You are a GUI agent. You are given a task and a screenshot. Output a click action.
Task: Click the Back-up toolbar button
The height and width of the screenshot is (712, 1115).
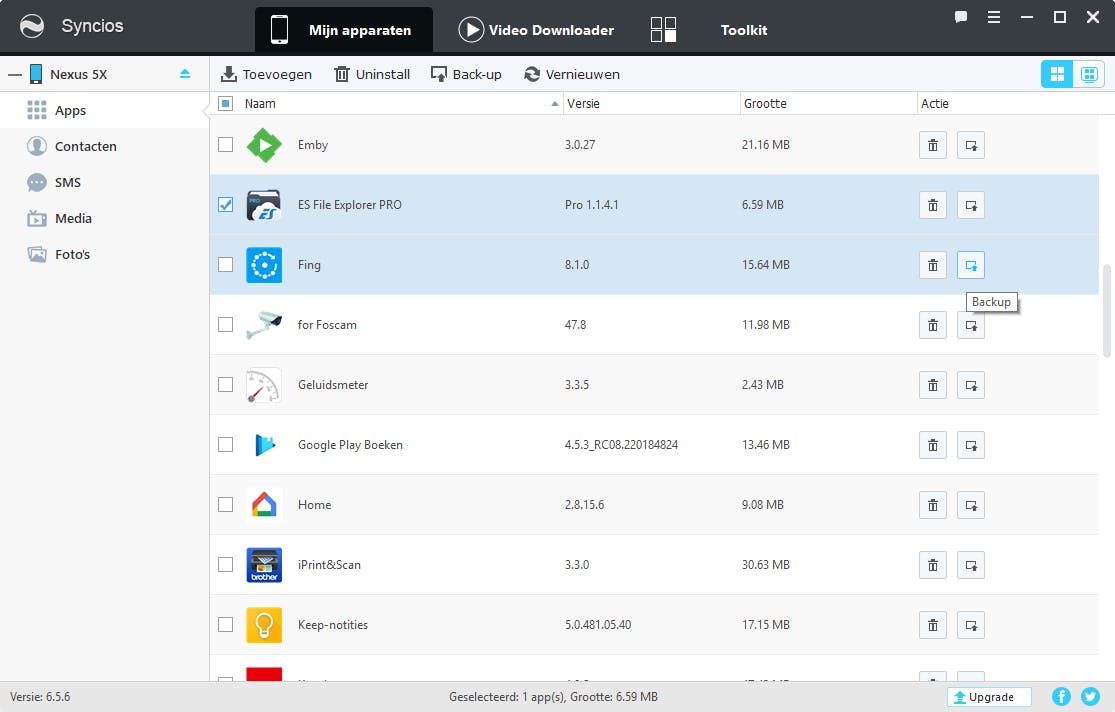(x=466, y=74)
